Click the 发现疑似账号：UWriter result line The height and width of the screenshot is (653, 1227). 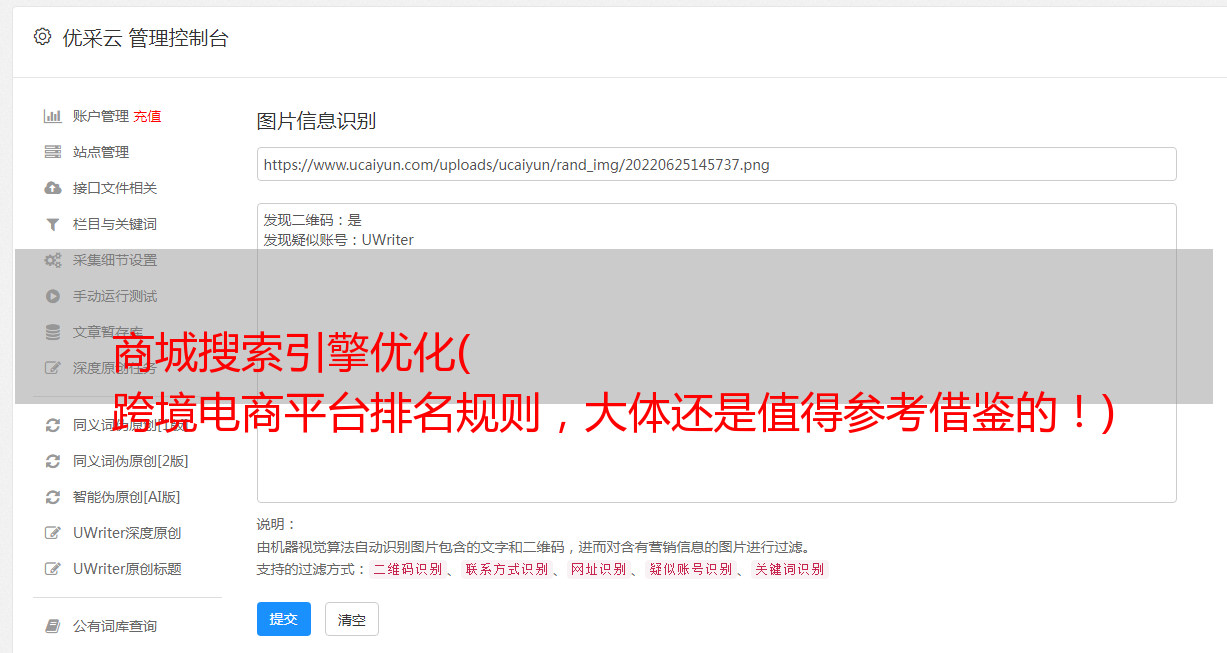point(339,240)
